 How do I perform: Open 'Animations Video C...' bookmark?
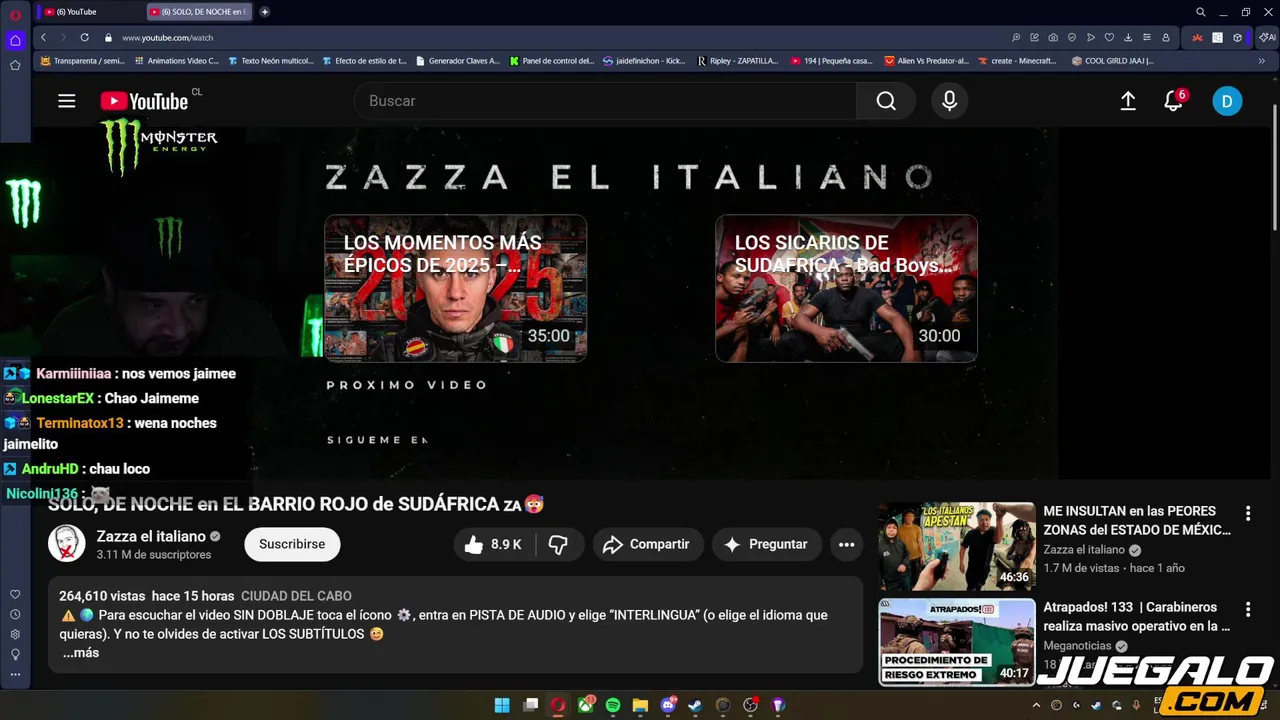pos(176,60)
